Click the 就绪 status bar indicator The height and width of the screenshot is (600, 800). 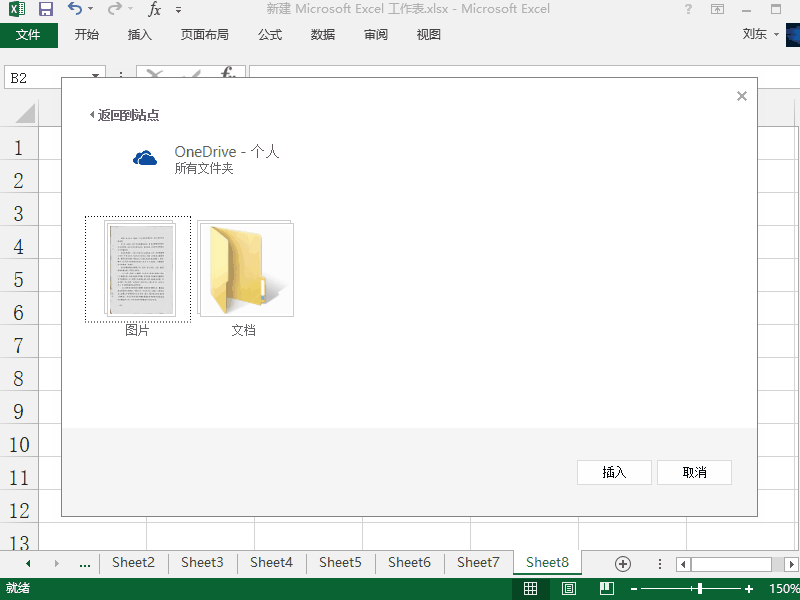click(18, 588)
